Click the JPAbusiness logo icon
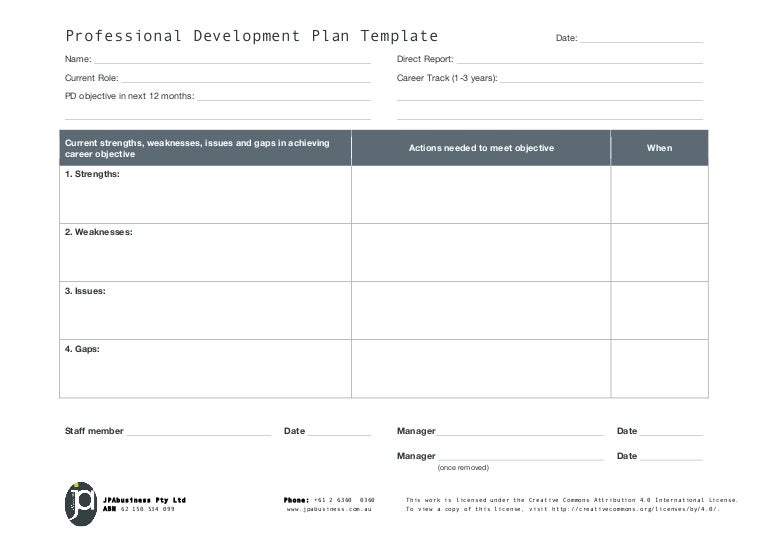The image size is (768, 543). coord(81,504)
